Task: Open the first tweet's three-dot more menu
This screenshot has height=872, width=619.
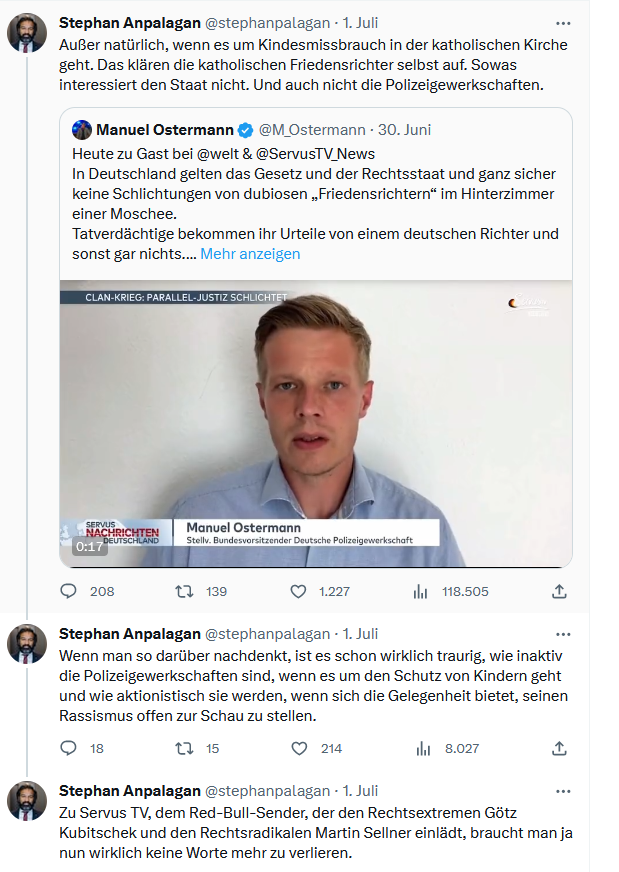Action: tap(562, 21)
